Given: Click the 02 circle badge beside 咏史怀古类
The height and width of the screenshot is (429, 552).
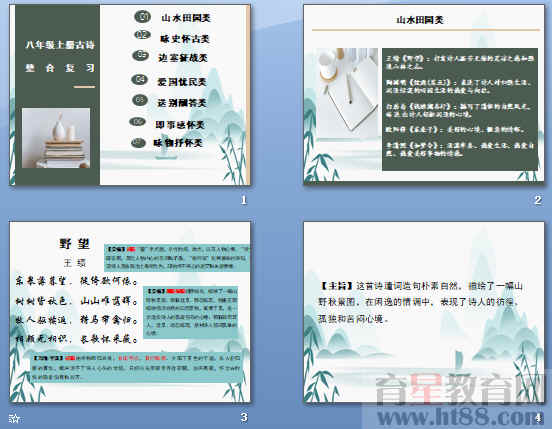Looking at the screenshot, I should coord(143,35).
